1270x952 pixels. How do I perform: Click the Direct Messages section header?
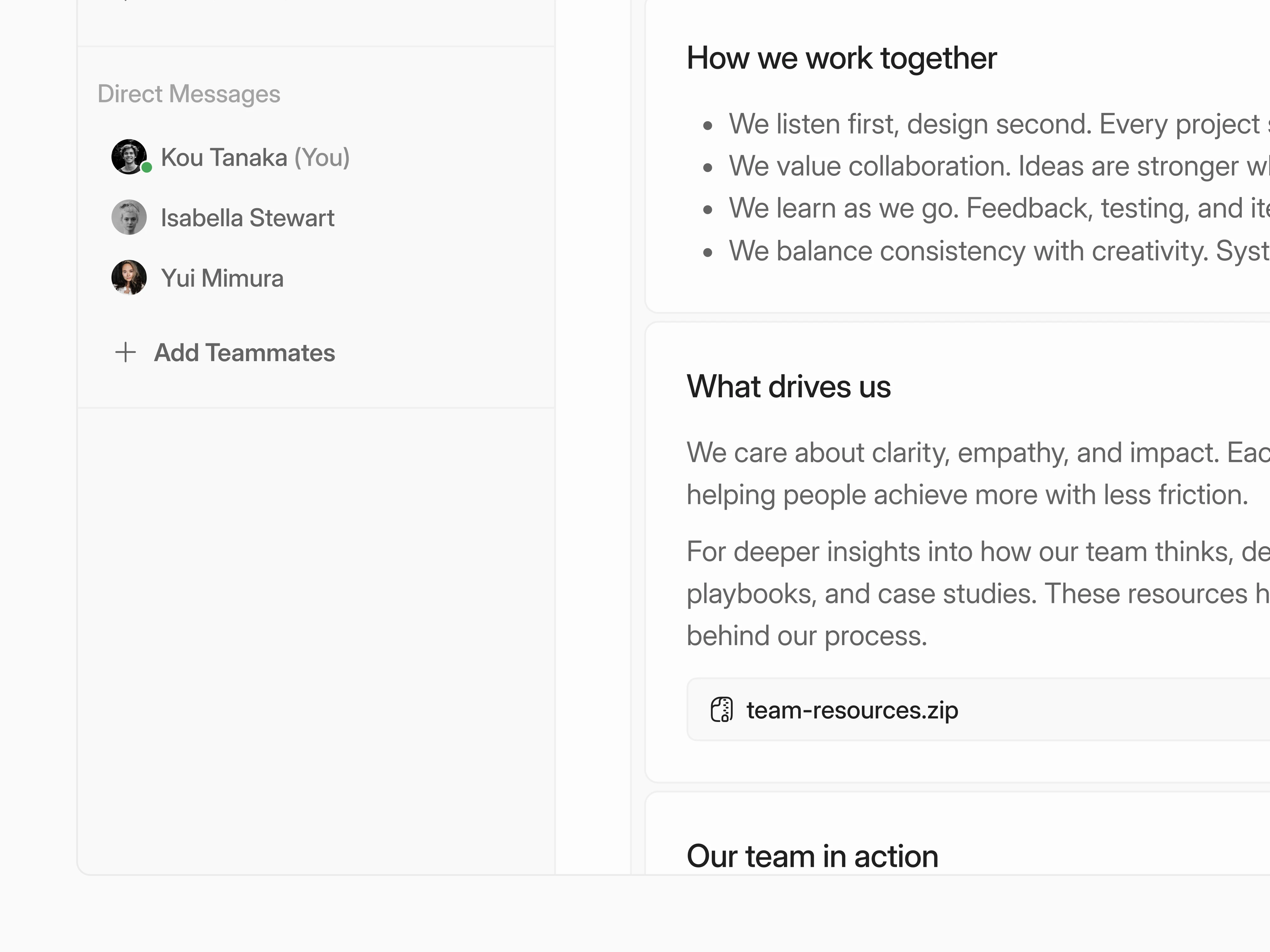click(x=189, y=94)
